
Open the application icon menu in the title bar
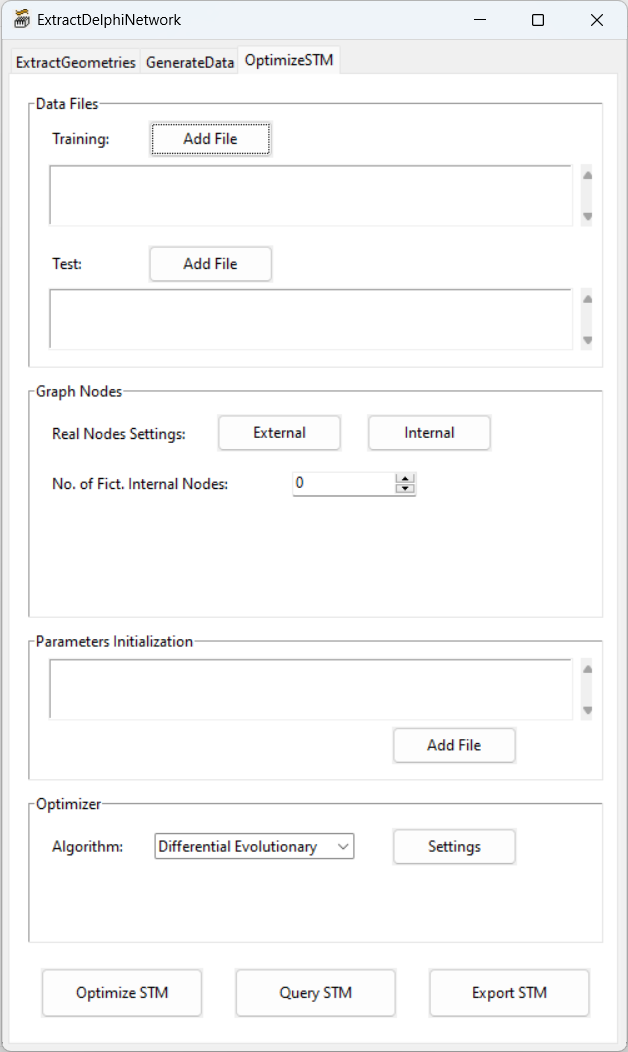[21, 19]
